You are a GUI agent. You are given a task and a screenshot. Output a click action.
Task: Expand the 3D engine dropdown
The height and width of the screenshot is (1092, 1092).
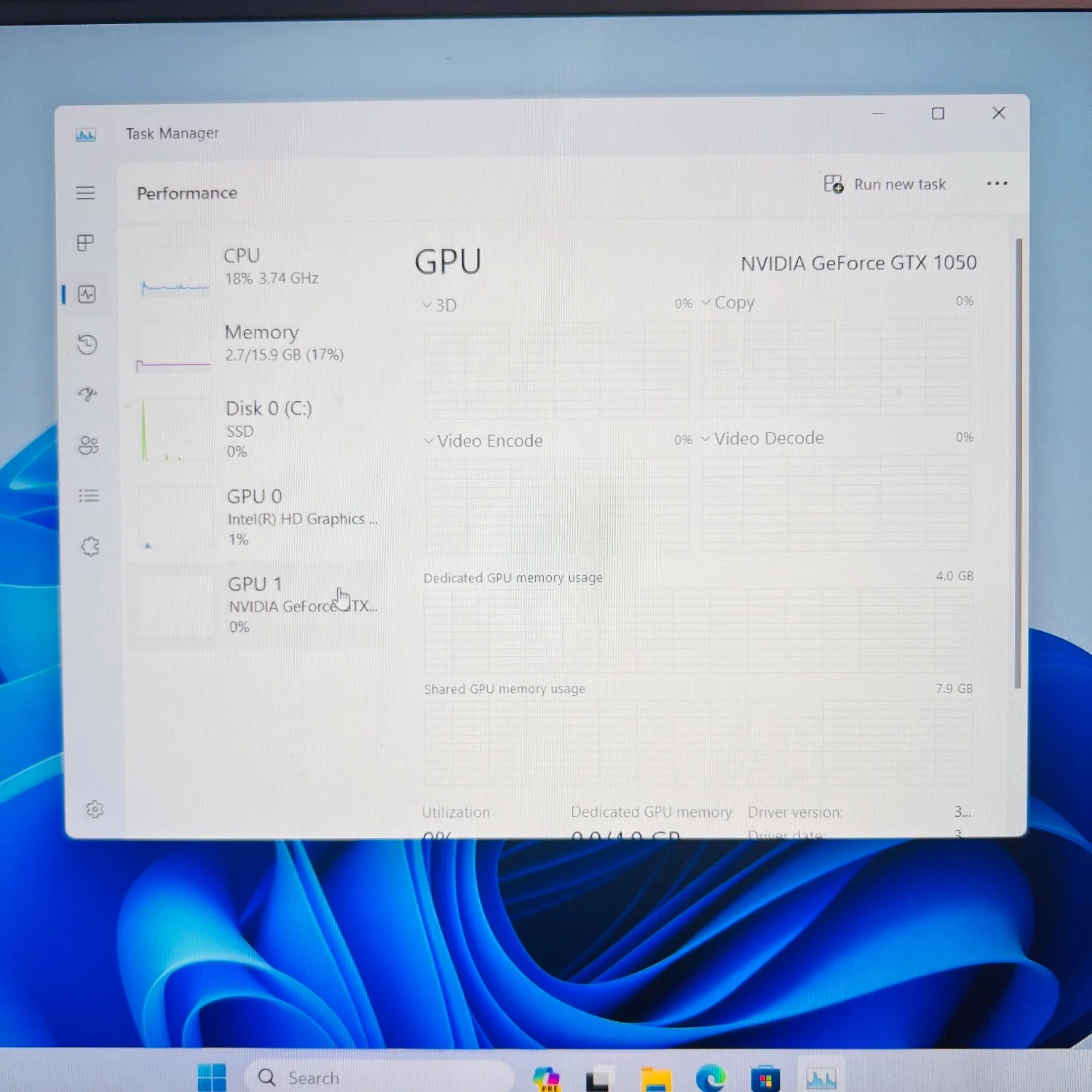(440, 305)
